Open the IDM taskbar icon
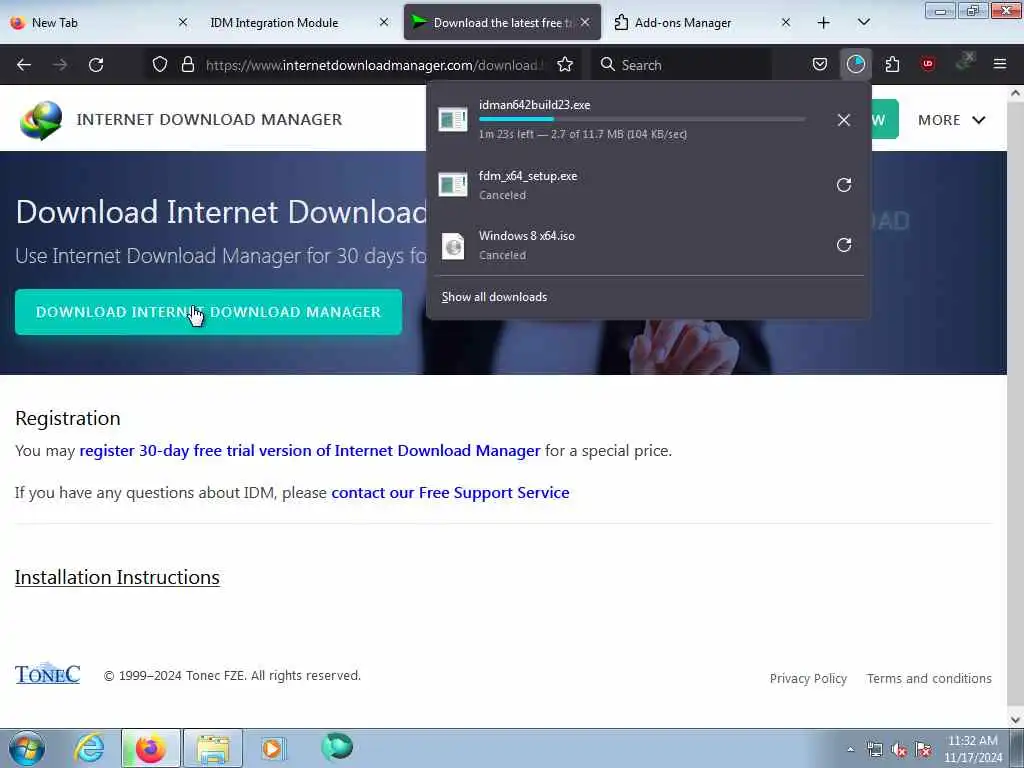The height and width of the screenshot is (768, 1024). [337, 747]
